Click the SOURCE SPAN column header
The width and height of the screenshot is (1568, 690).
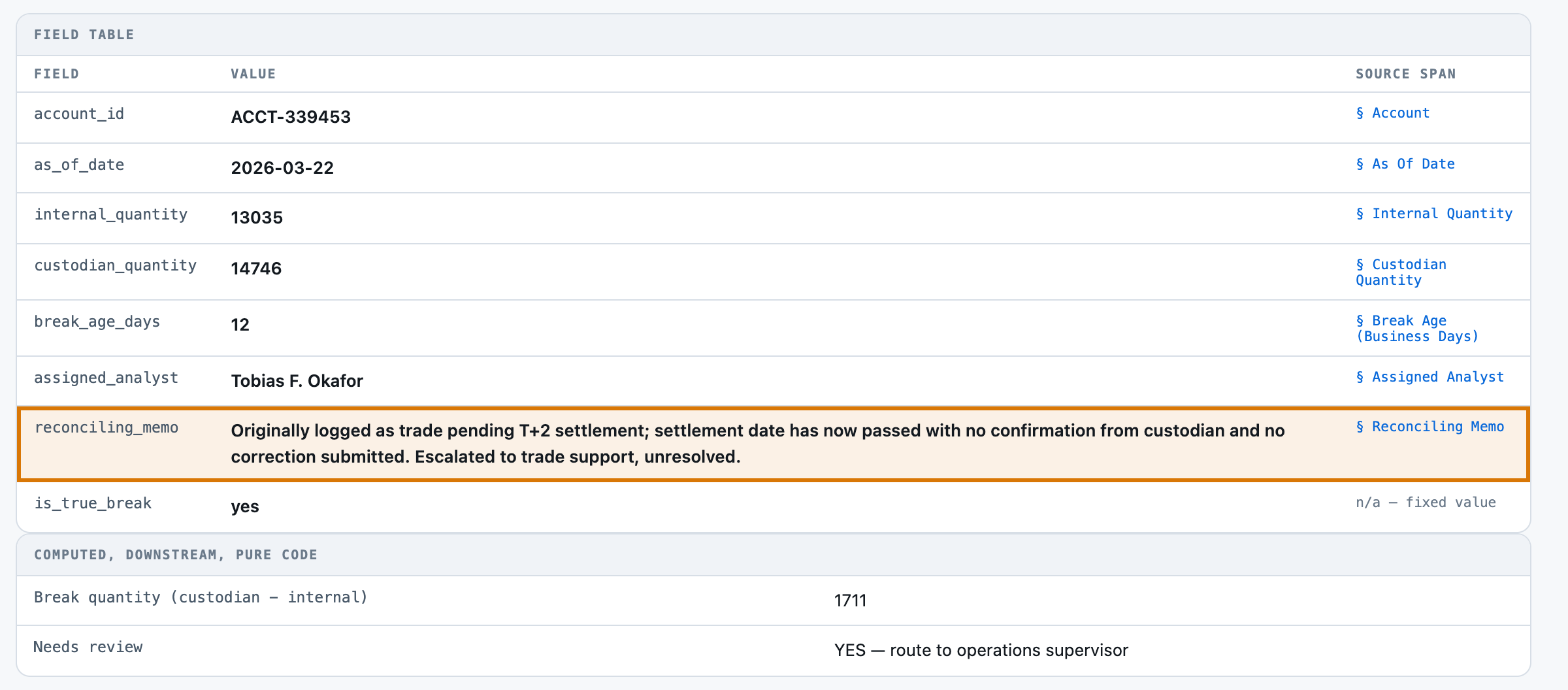(1405, 74)
